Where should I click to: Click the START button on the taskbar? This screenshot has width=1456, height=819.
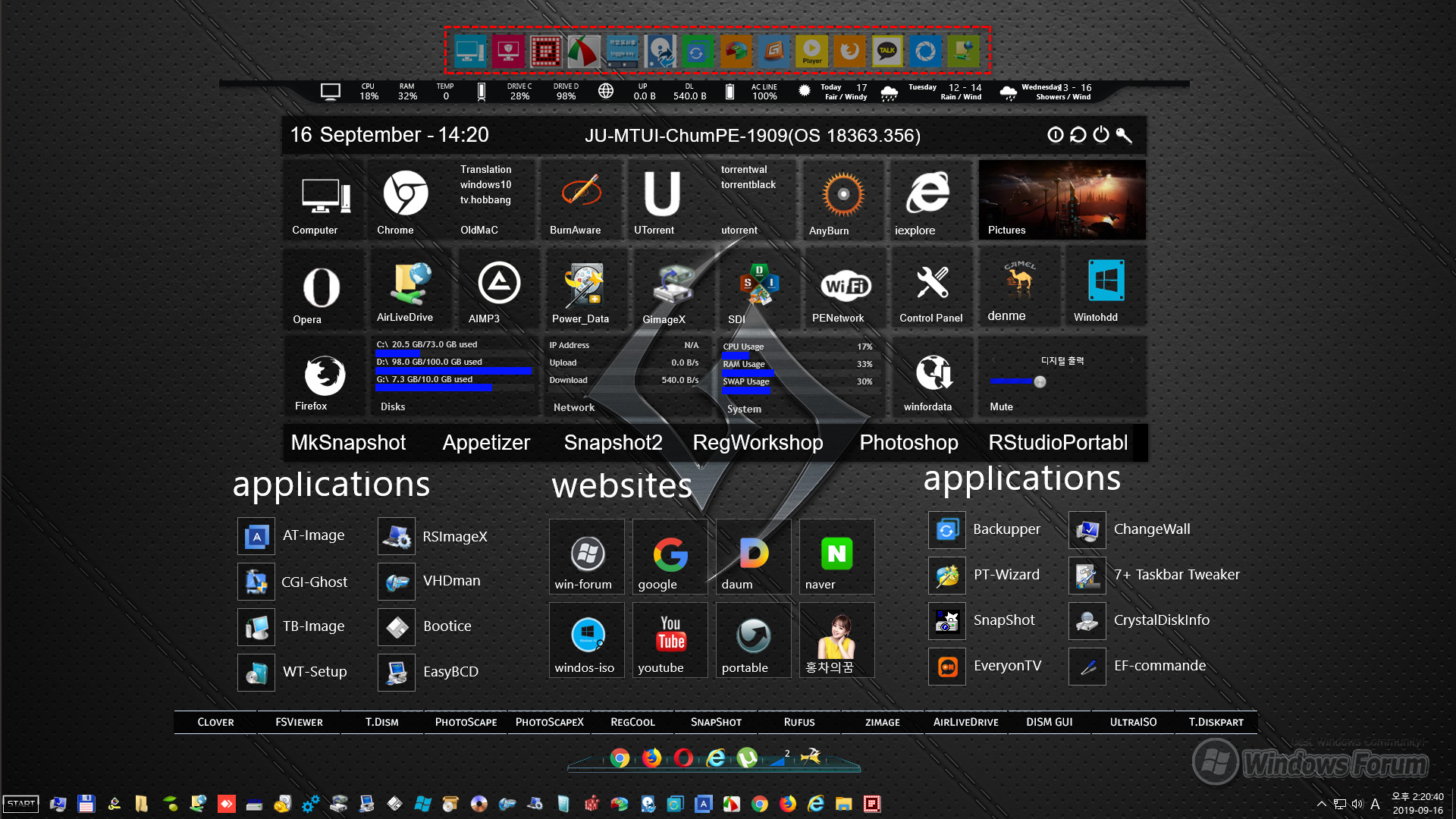tap(21, 804)
